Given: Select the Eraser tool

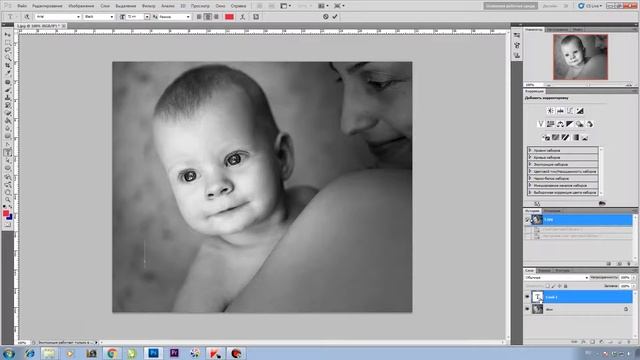Looking at the screenshot, I should coord(8,113).
